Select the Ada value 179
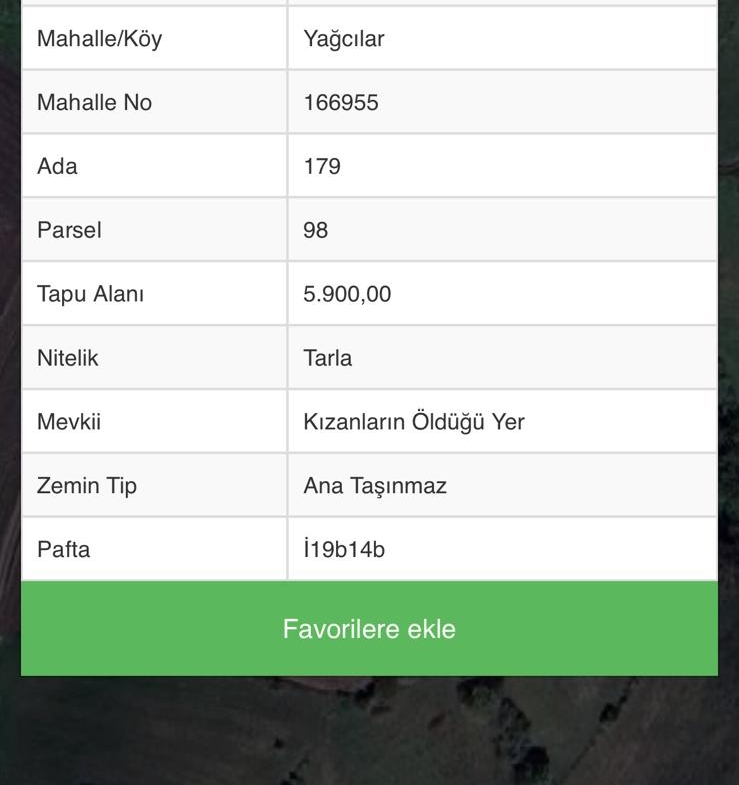The height and width of the screenshot is (785, 739). tap(322, 166)
